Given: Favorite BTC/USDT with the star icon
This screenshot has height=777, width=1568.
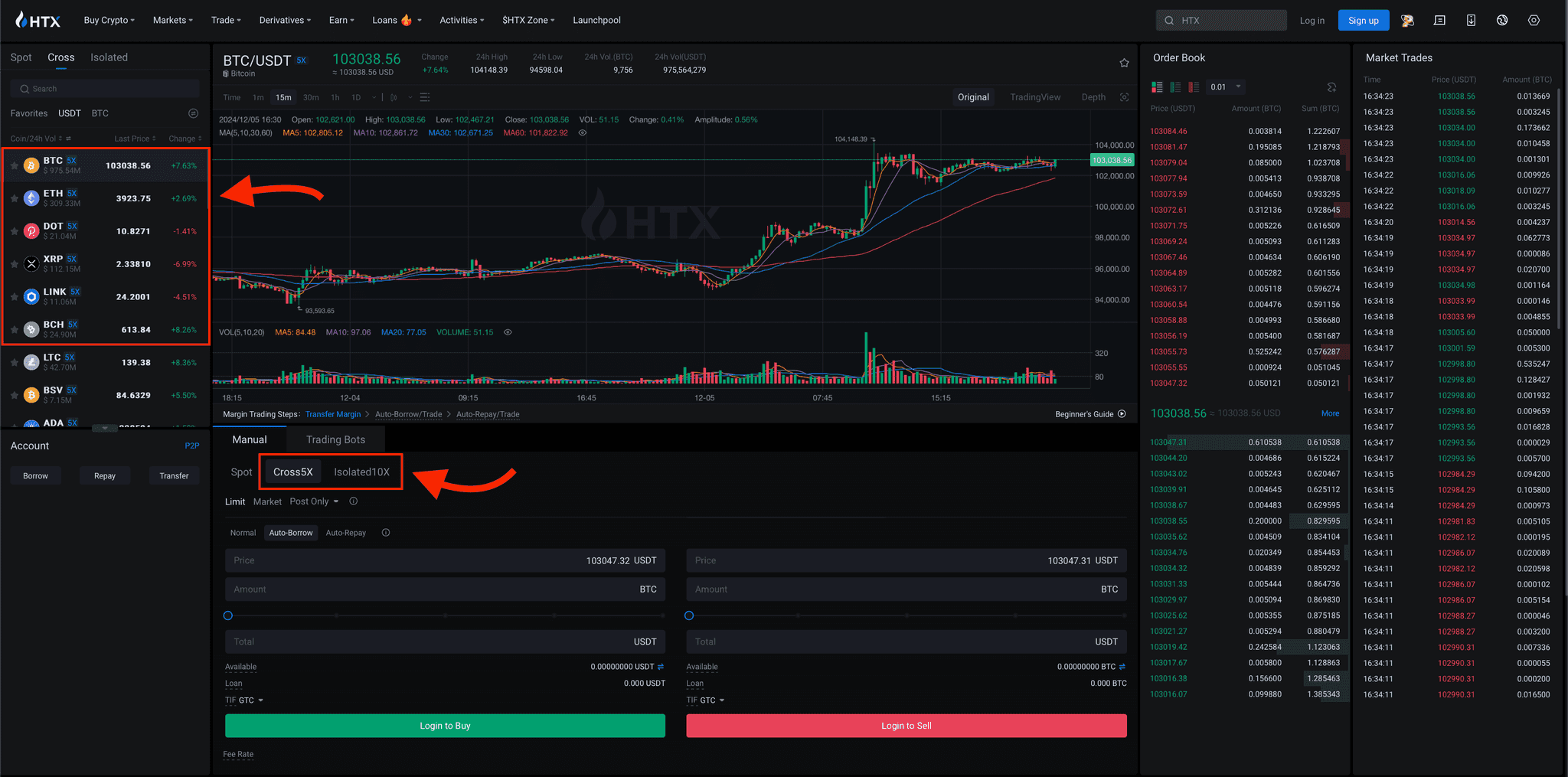Looking at the screenshot, I should tap(1124, 64).
